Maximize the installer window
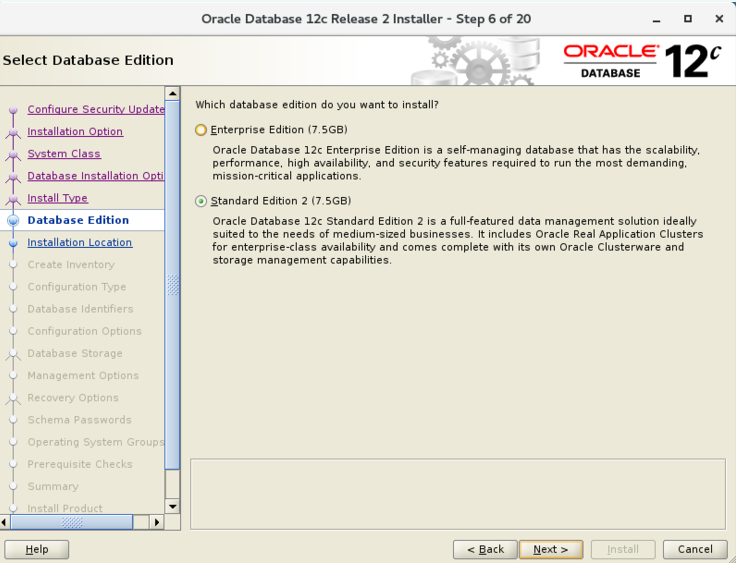Screen dimensions: 736x563 [x=688, y=19]
